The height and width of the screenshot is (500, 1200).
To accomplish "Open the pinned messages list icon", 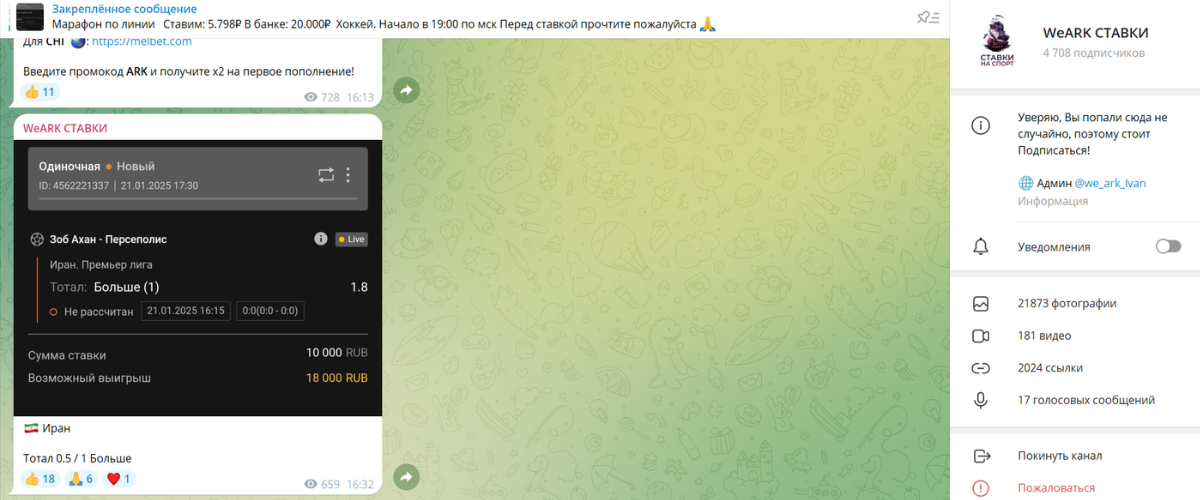I will [927, 16].
